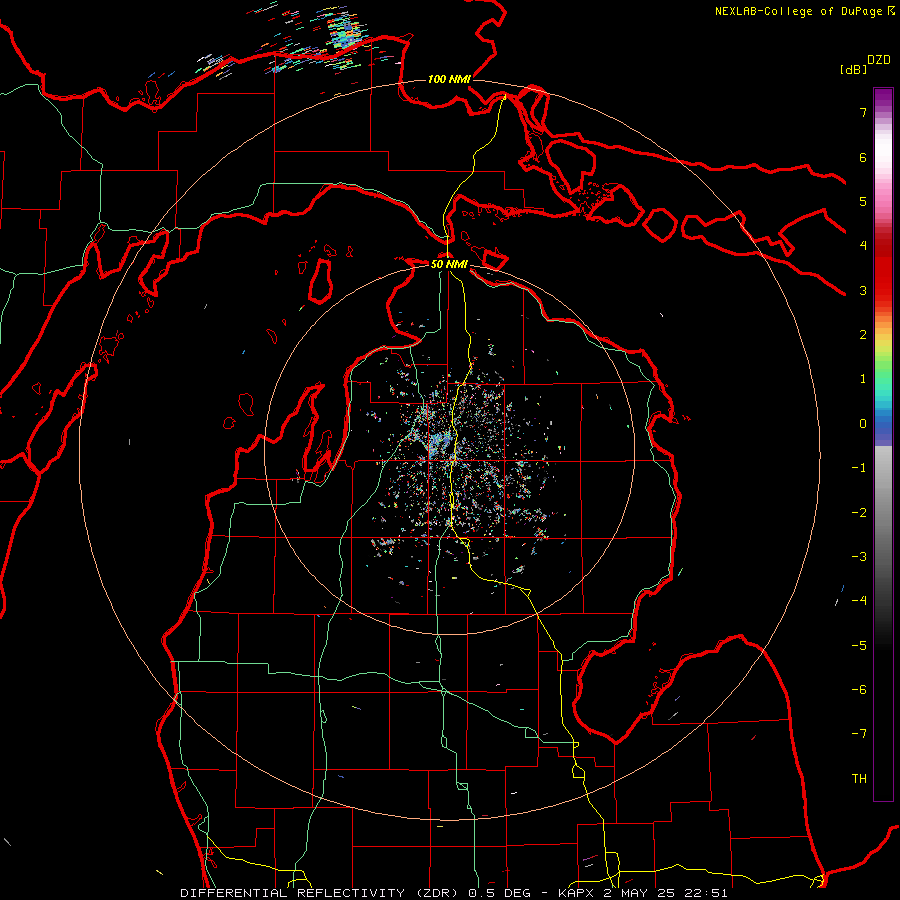Click the 5 tick label on the scale
Image resolution: width=900 pixels, height=900 pixels.
[x=863, y=201]
